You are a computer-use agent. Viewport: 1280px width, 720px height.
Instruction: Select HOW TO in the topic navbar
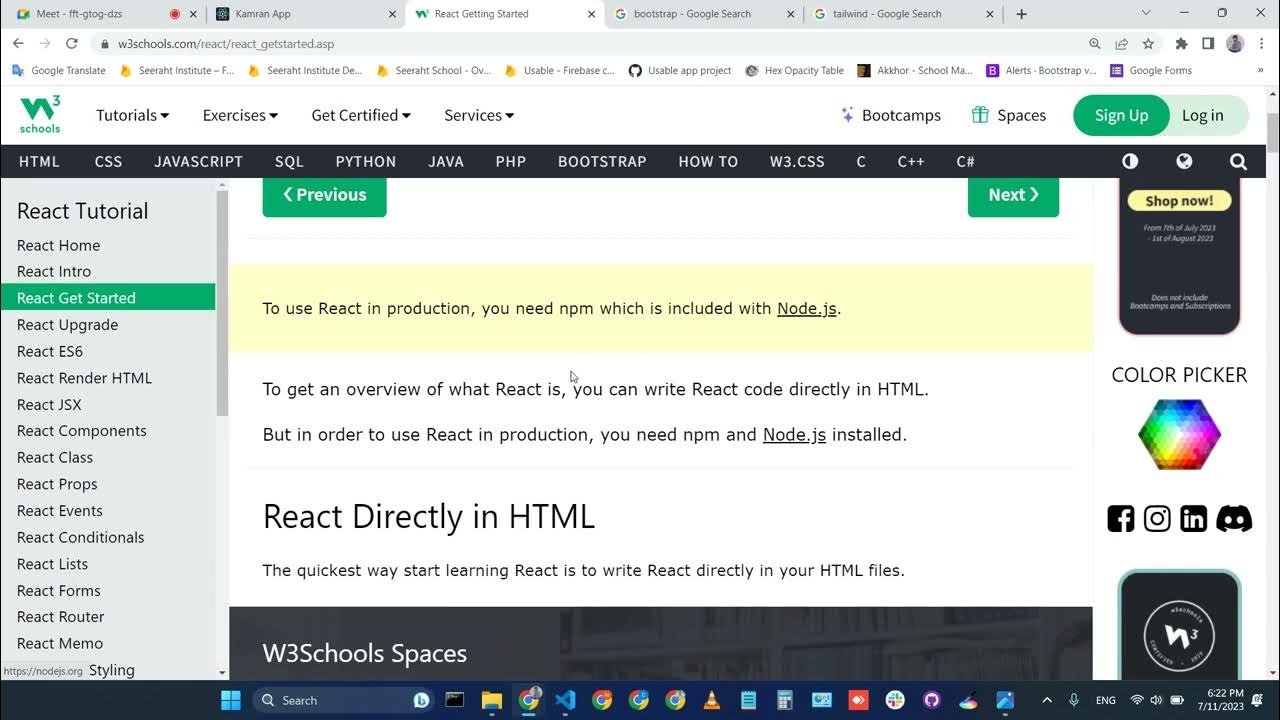708,161
